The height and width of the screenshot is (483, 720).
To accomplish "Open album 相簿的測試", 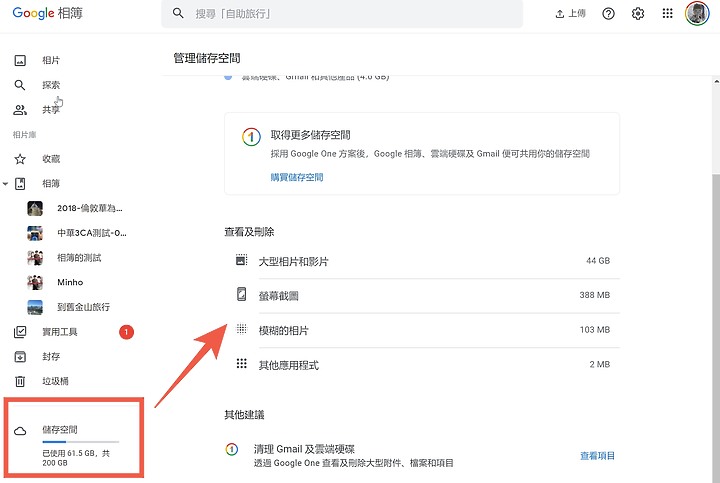I will tap(79, 258).
